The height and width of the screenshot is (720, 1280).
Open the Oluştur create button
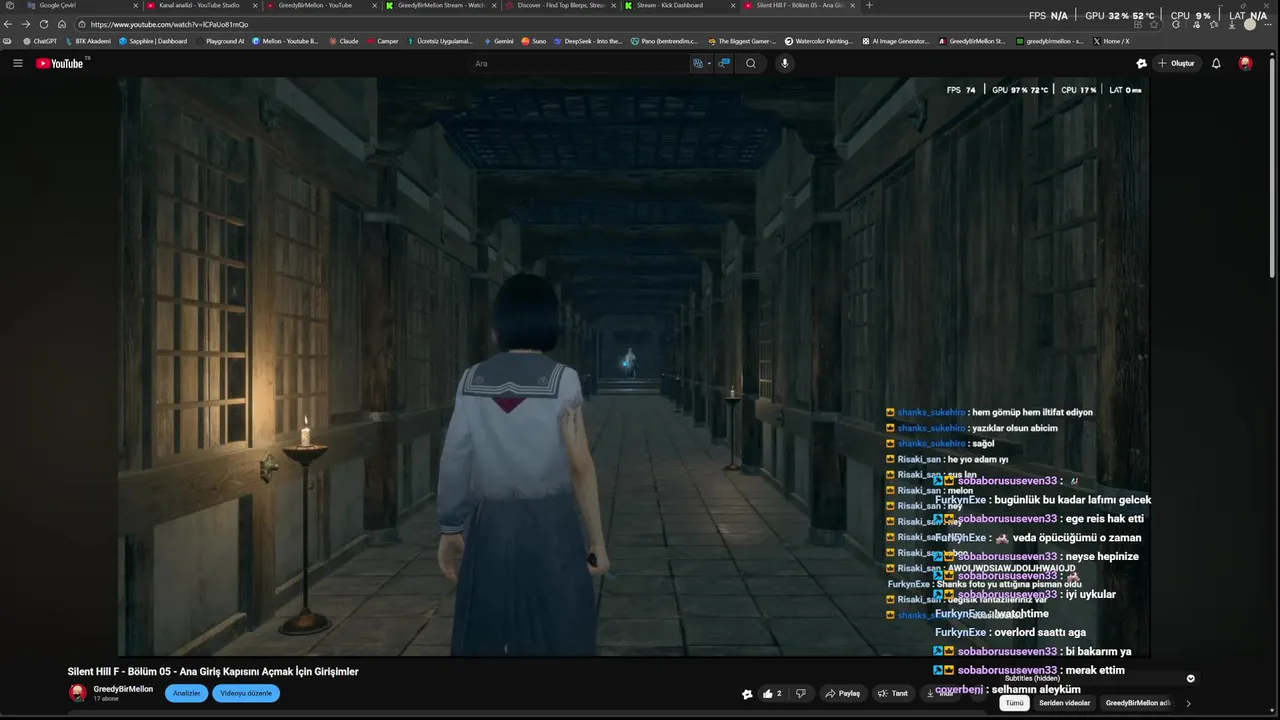tap(1176, 63)
